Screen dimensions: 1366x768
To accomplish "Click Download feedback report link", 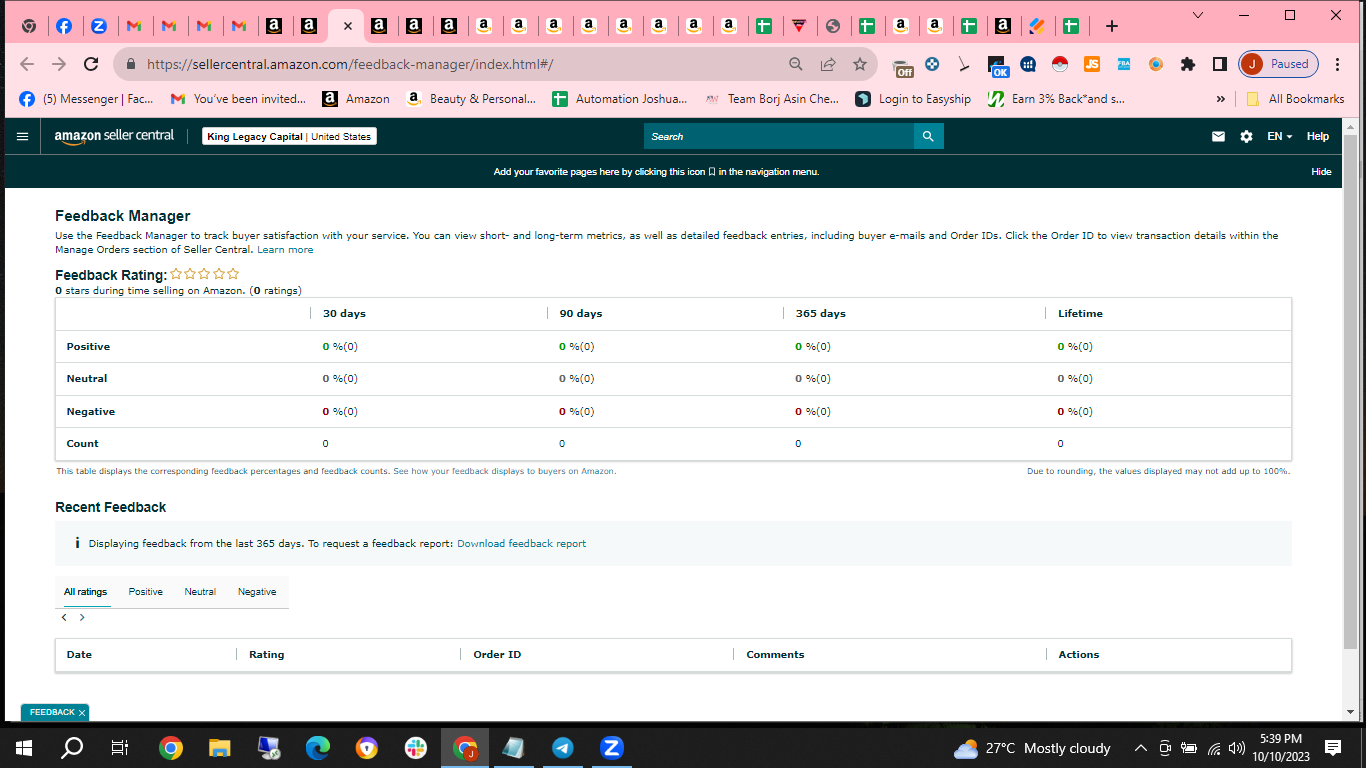I will click(522, 544).
